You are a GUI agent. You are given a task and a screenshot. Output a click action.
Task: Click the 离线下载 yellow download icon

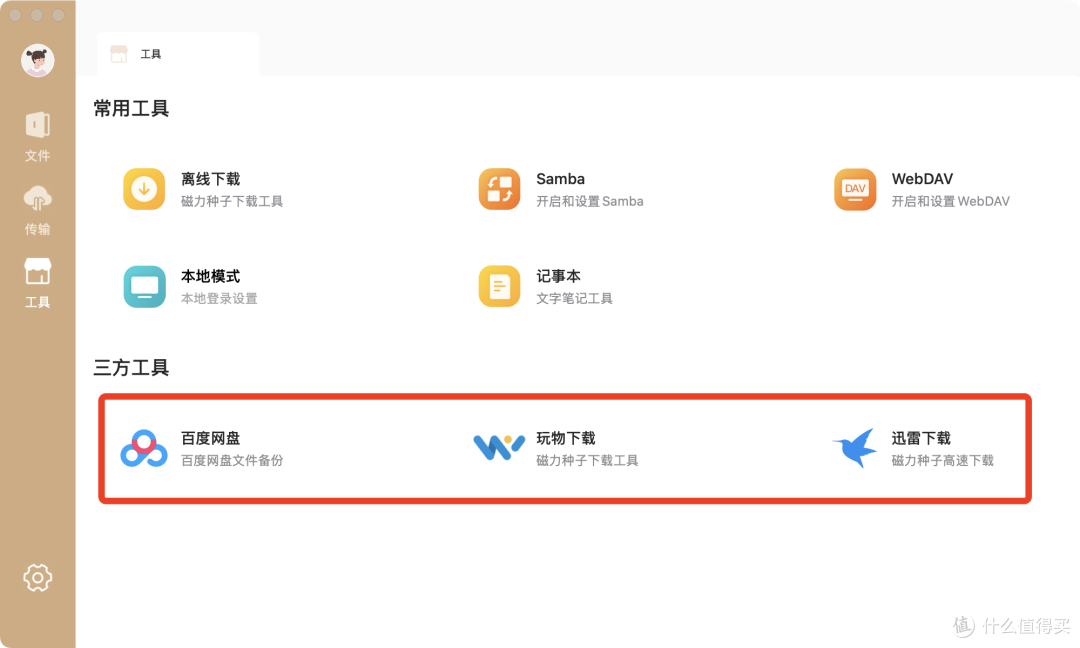144,189
